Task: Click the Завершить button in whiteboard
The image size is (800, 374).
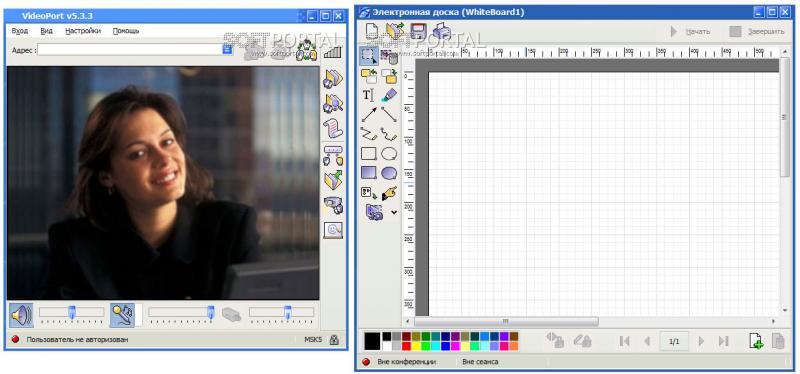Action: coord(757,32)
